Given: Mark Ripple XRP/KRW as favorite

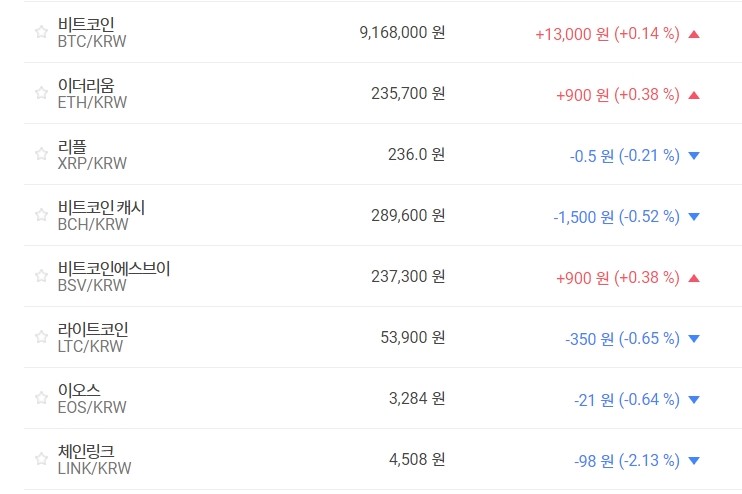Looking at the screenshot, I should click(x=41, y=154).
